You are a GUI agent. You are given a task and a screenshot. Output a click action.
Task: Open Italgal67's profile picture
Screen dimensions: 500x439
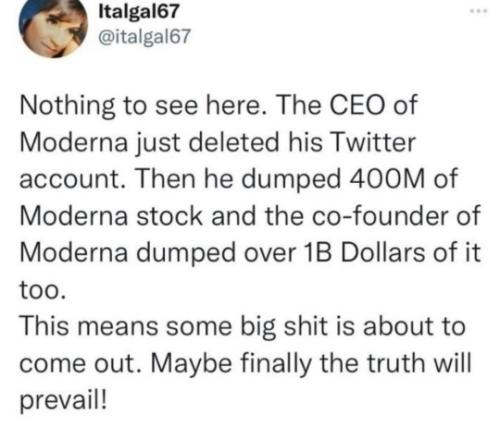53,27
